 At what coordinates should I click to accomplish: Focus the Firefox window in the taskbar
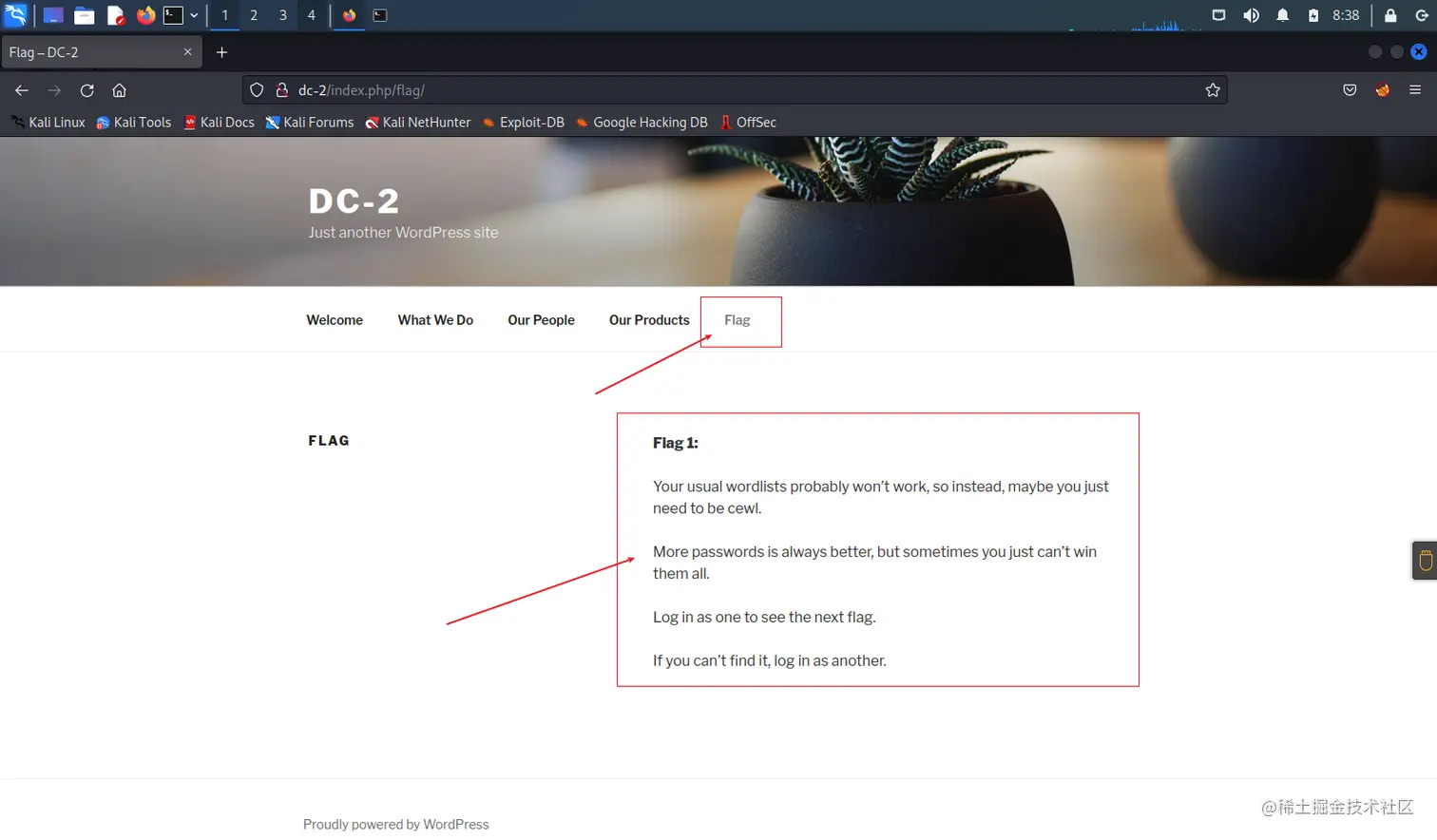click(350, 15)
